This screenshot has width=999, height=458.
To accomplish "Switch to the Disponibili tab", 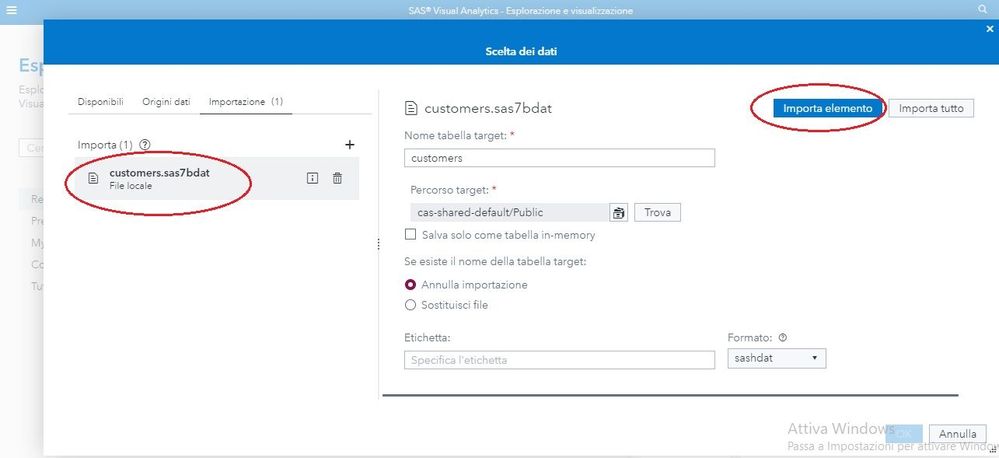I will pyautogui.click(x=101, y=102).
